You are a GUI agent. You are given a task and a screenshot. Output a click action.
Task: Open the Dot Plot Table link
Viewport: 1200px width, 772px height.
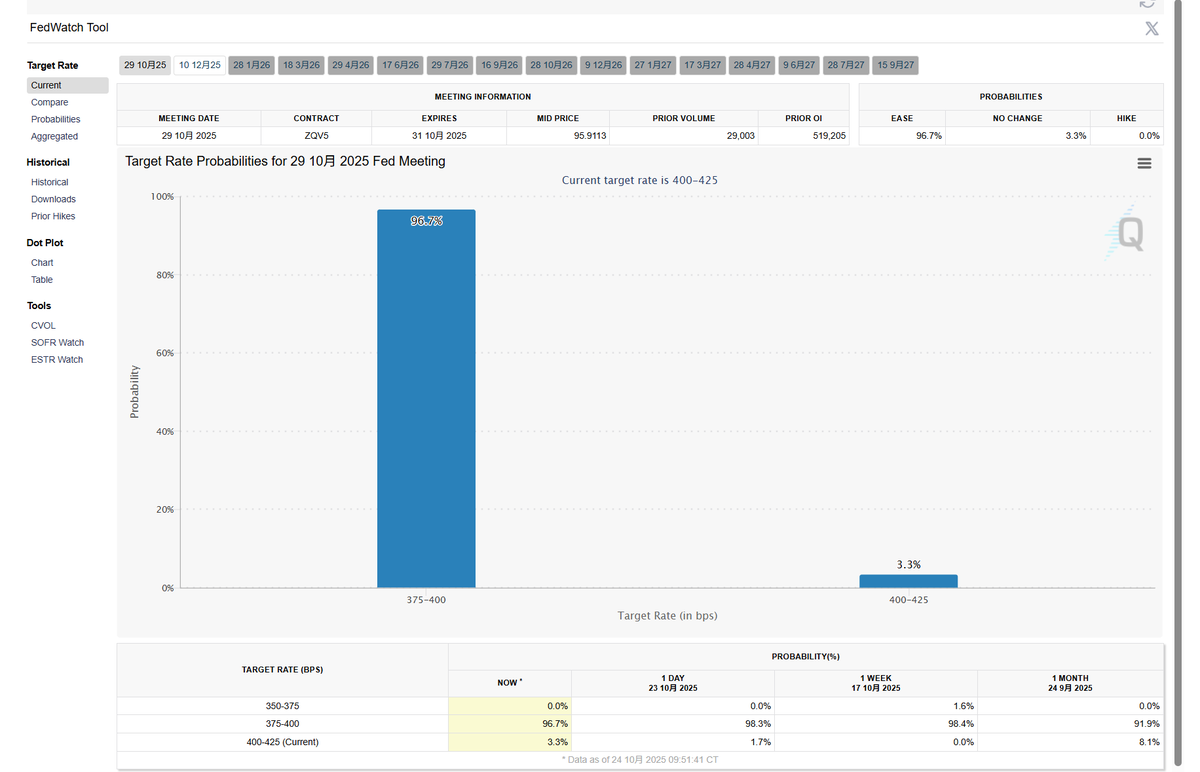pos(42,280)
